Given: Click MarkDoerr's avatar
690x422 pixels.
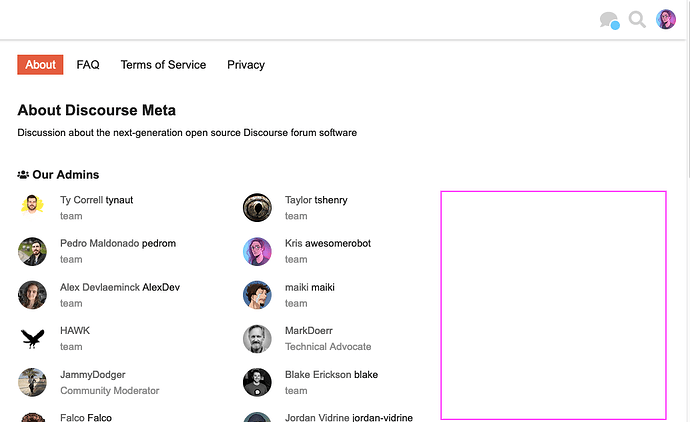Looking at the screenshot, I should point(257,338).
